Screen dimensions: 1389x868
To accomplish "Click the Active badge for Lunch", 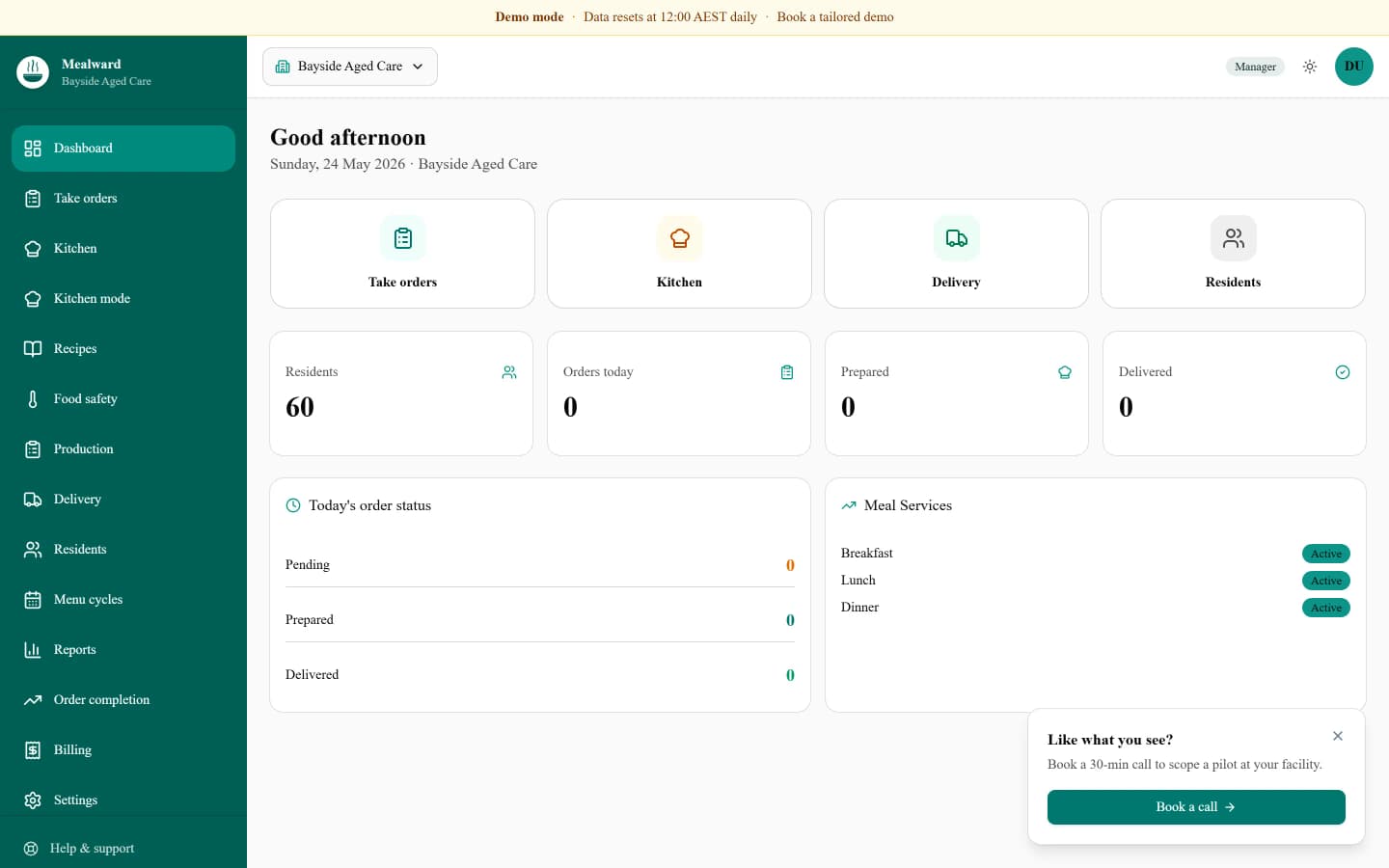I will (x=1326, y=581).
